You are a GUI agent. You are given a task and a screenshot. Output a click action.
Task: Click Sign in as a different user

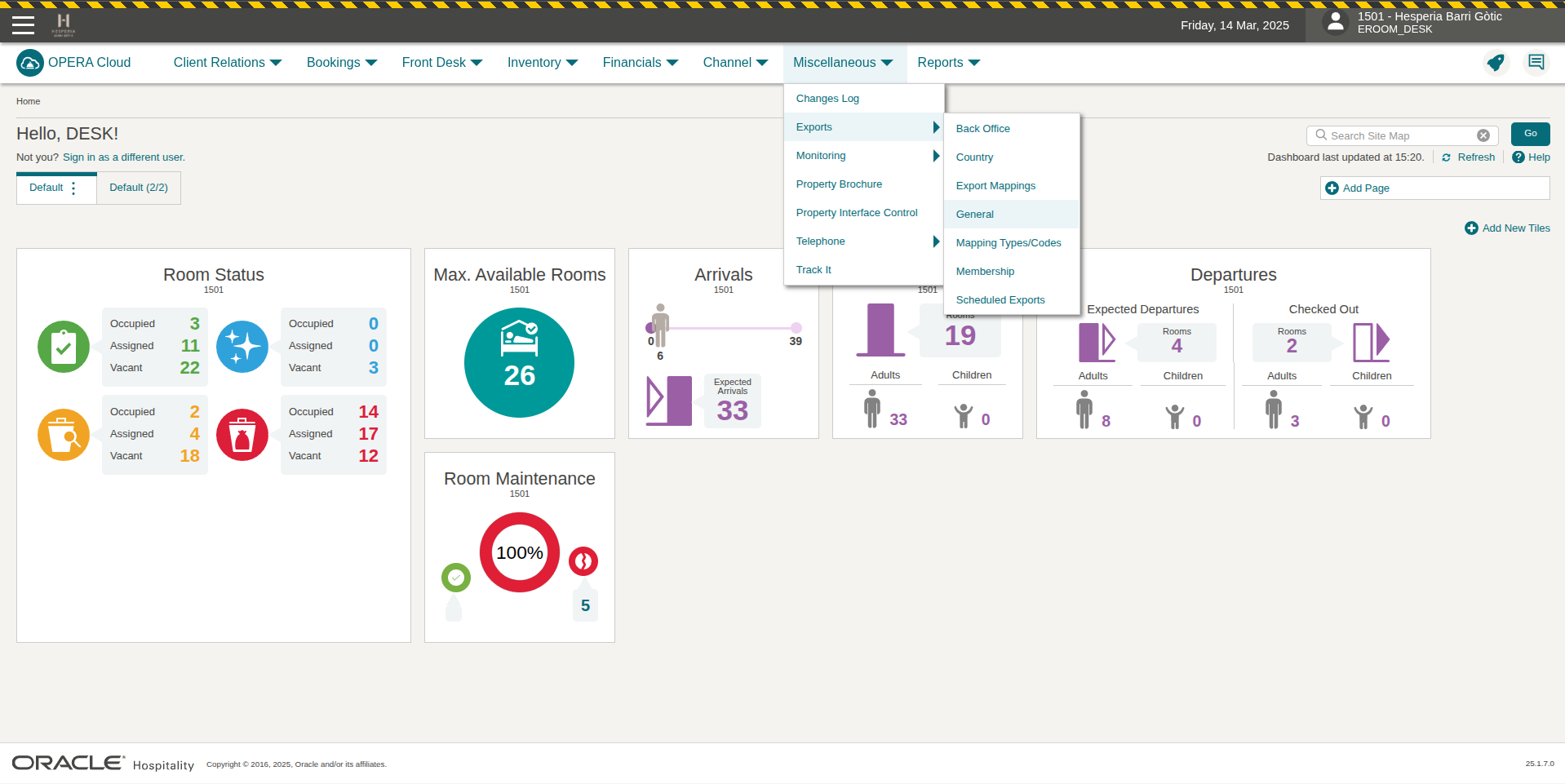(124, 157)
